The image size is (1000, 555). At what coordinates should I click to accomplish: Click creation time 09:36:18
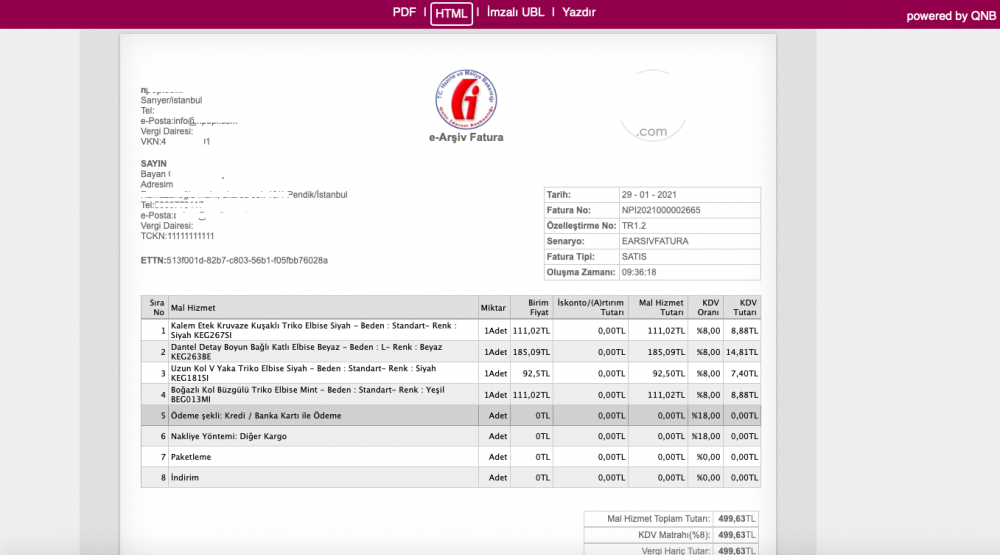pyautogui.click(x=638, y=272)
